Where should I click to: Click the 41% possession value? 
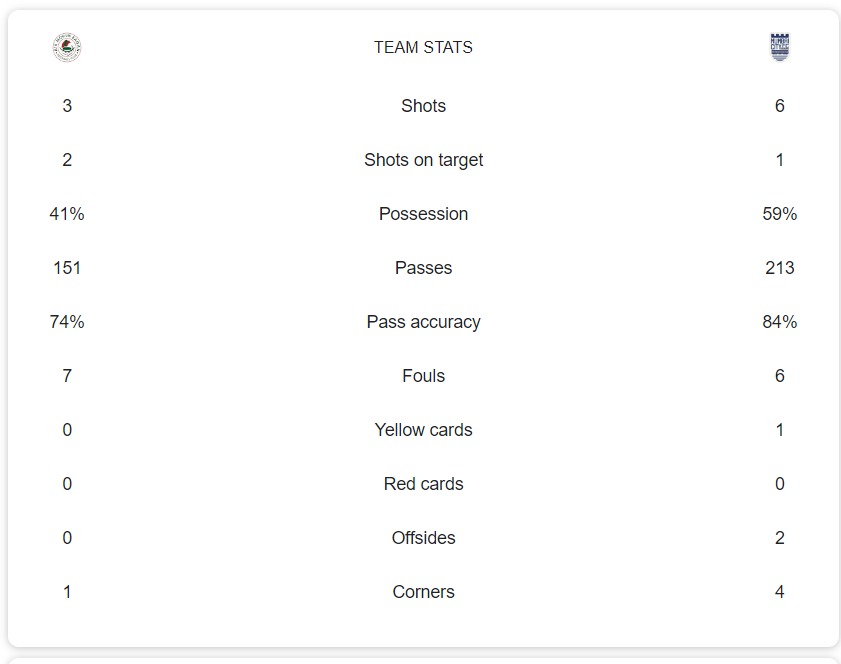(67, 214)
